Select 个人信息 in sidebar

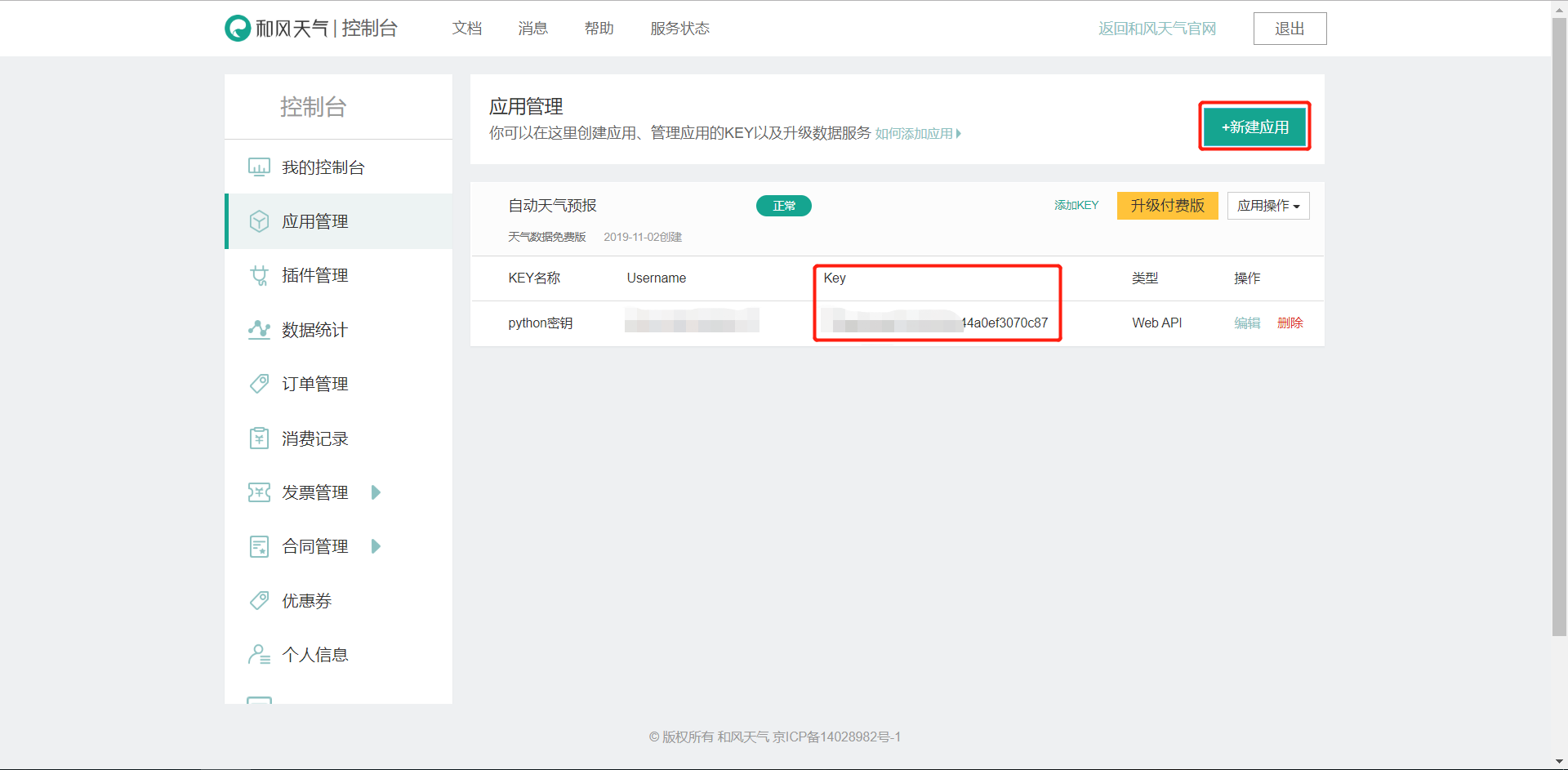338,655
